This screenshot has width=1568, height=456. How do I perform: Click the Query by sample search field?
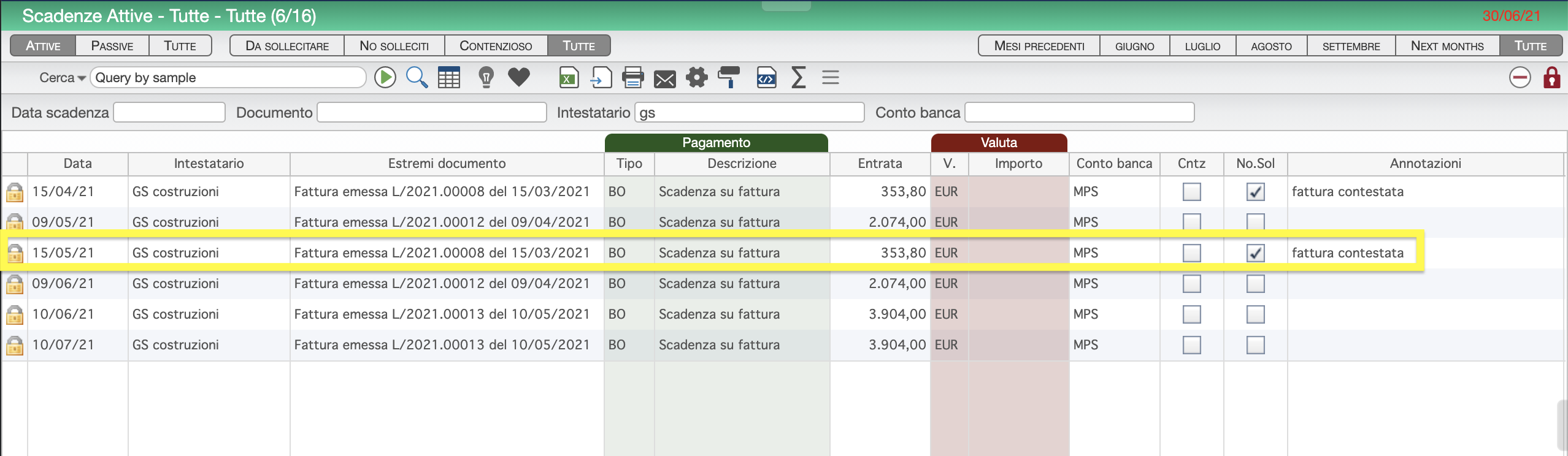point(228,78)
